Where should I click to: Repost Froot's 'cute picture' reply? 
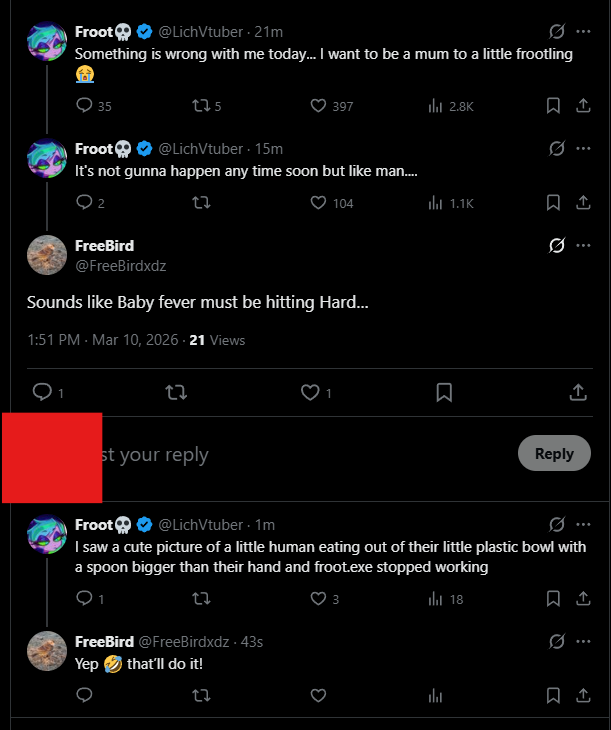click(x=201, y=598)
